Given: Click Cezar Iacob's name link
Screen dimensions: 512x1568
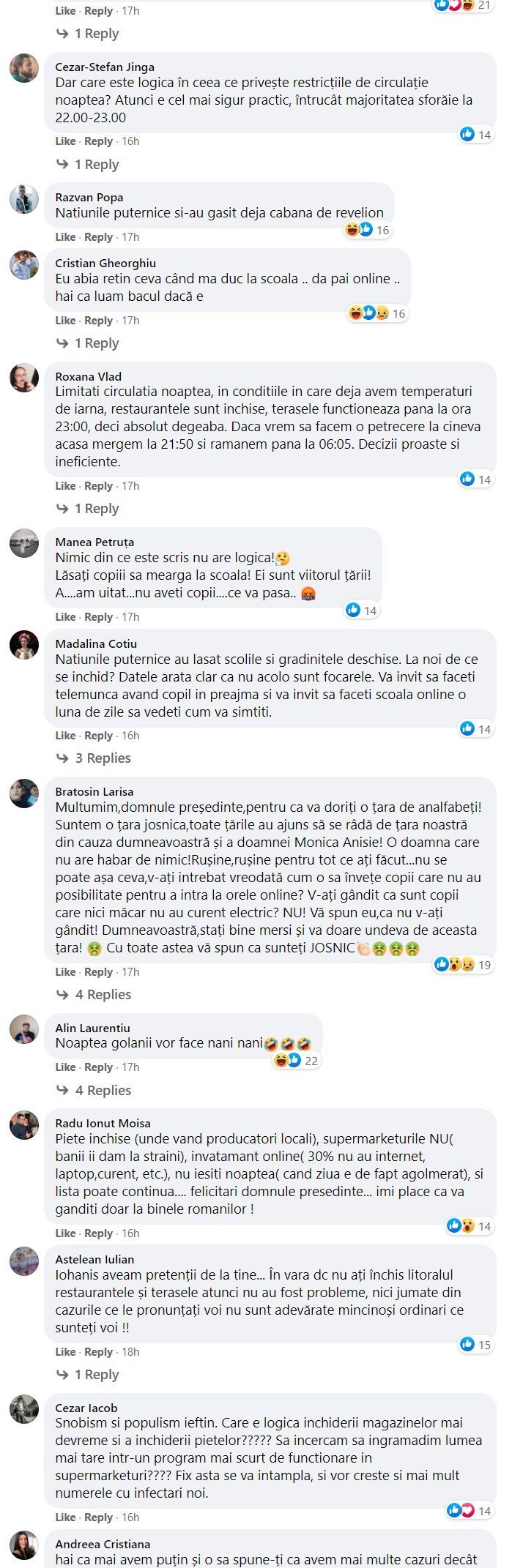Looking at the screenshot, I should coord(86,1408).
